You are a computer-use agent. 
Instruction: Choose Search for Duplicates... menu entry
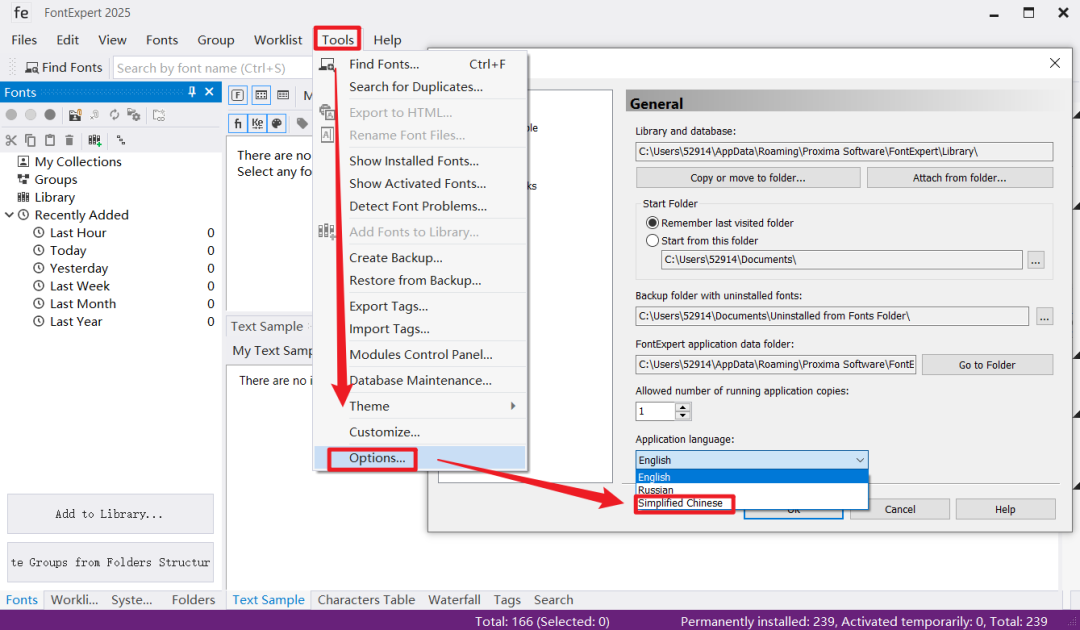click(x=420, y=87)
